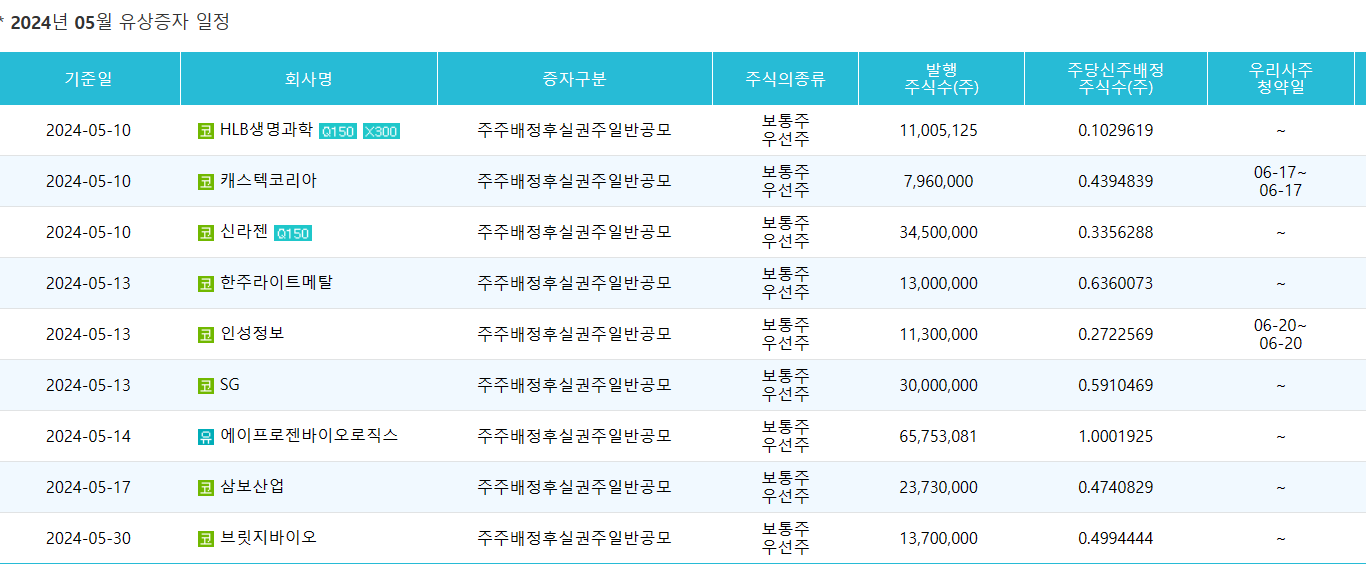Click the 0.4394839 allotment ratio
Image resolution: width=1366 pixels, height=587 pixels.
click(x=1116, y=182)
